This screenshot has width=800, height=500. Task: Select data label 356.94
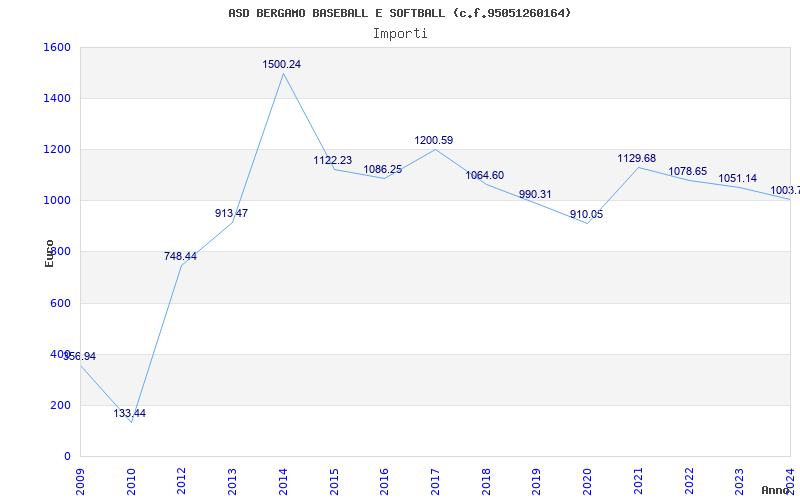pos(80,356)
